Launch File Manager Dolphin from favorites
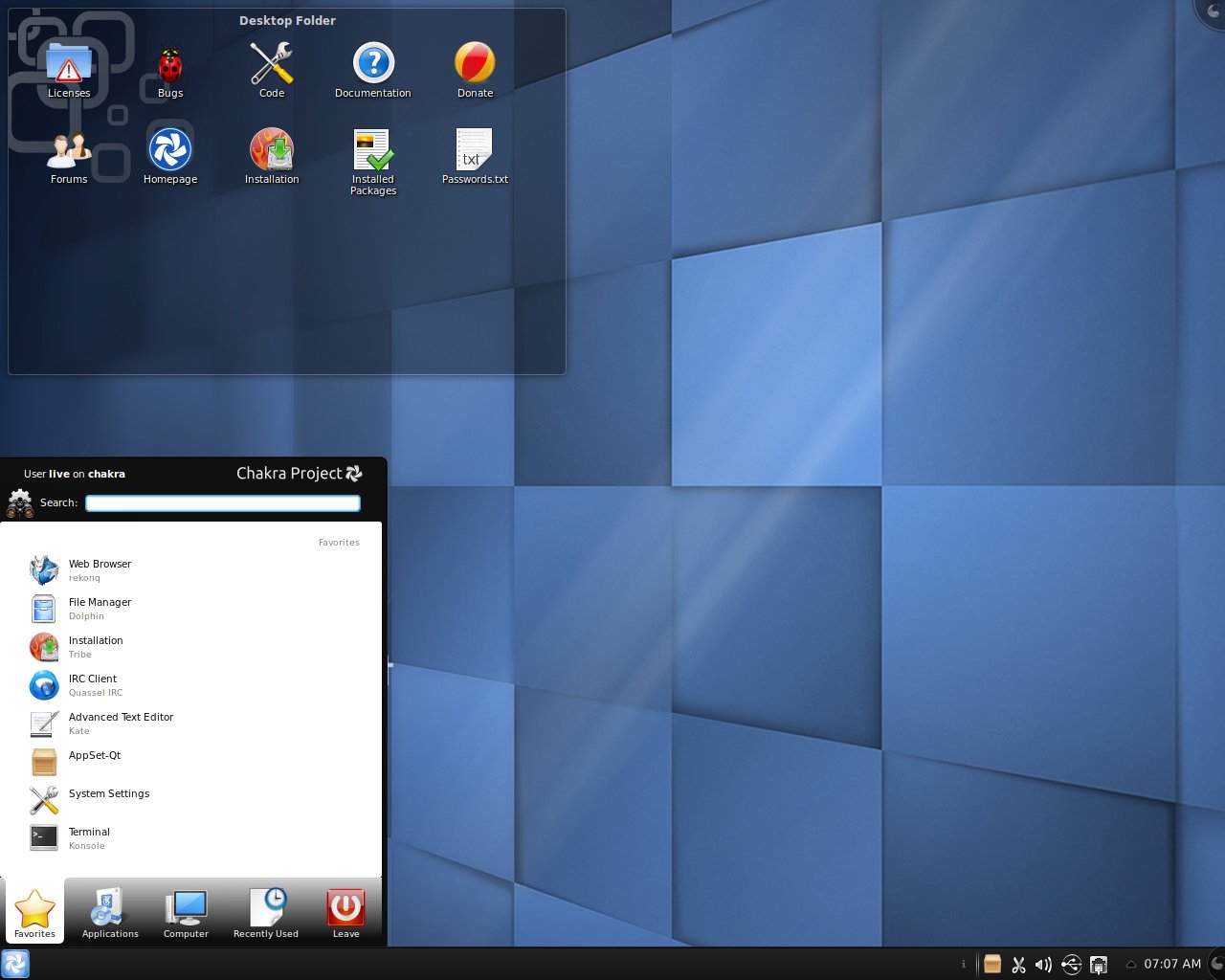 191,609
